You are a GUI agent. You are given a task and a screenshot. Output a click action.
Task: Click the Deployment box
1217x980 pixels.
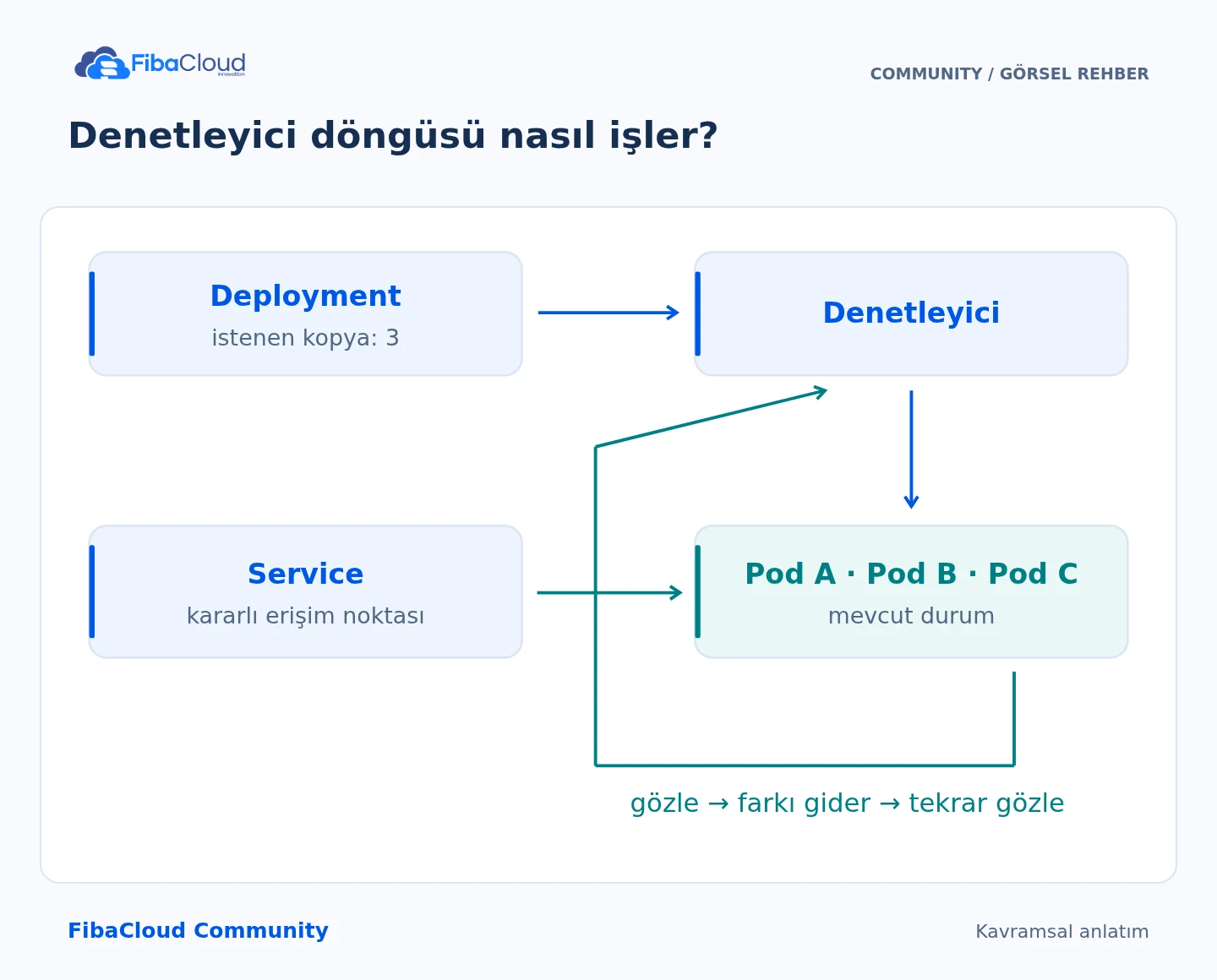click(305, 313)
